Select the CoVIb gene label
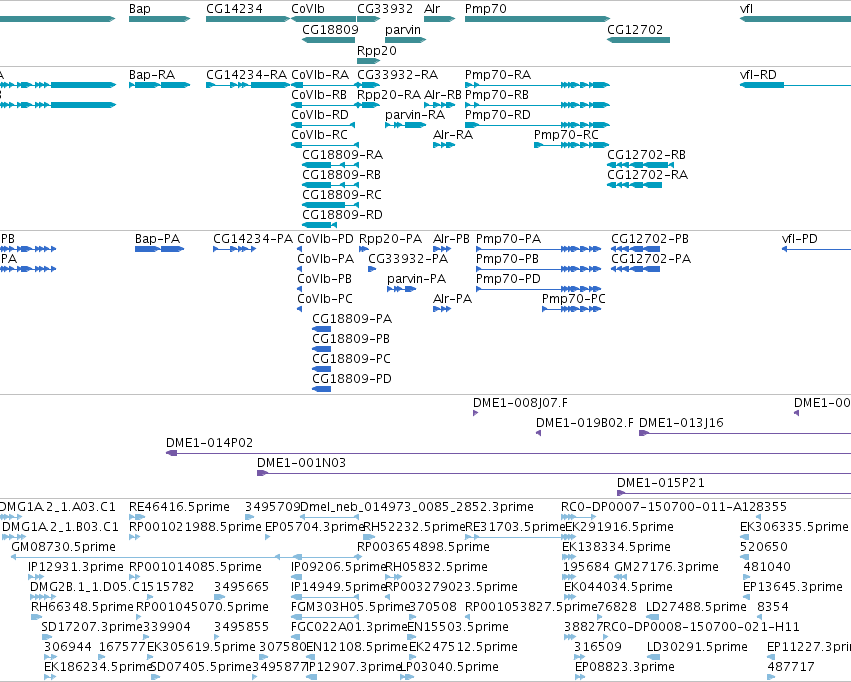The image size is (851, 682). point(308,9)
